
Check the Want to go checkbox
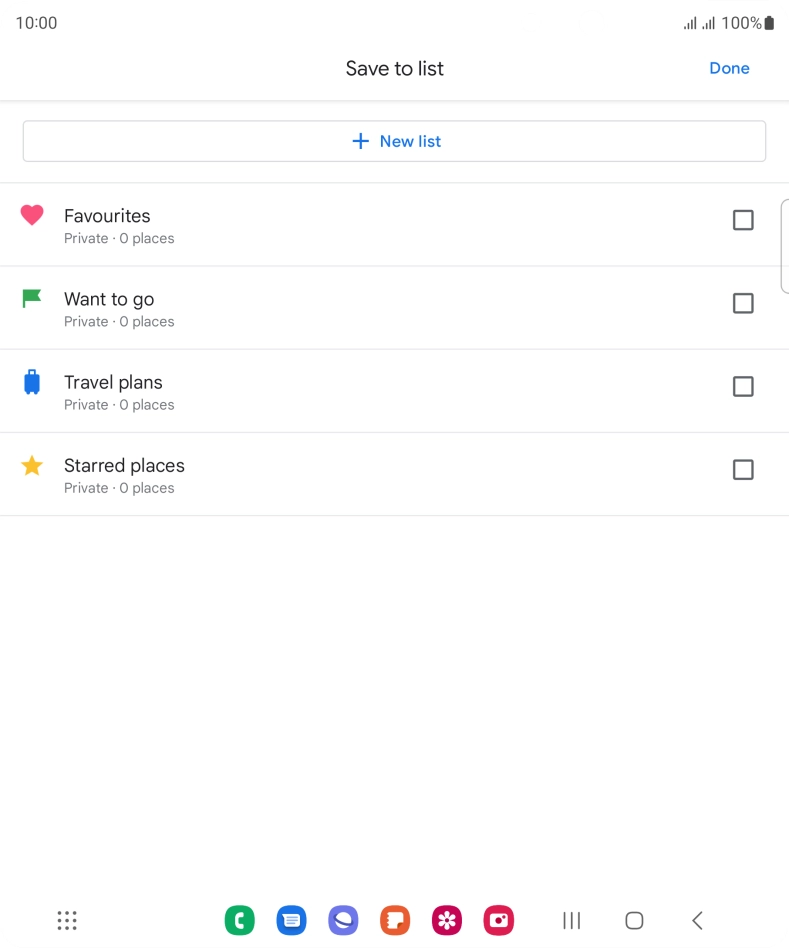(743, 303)
